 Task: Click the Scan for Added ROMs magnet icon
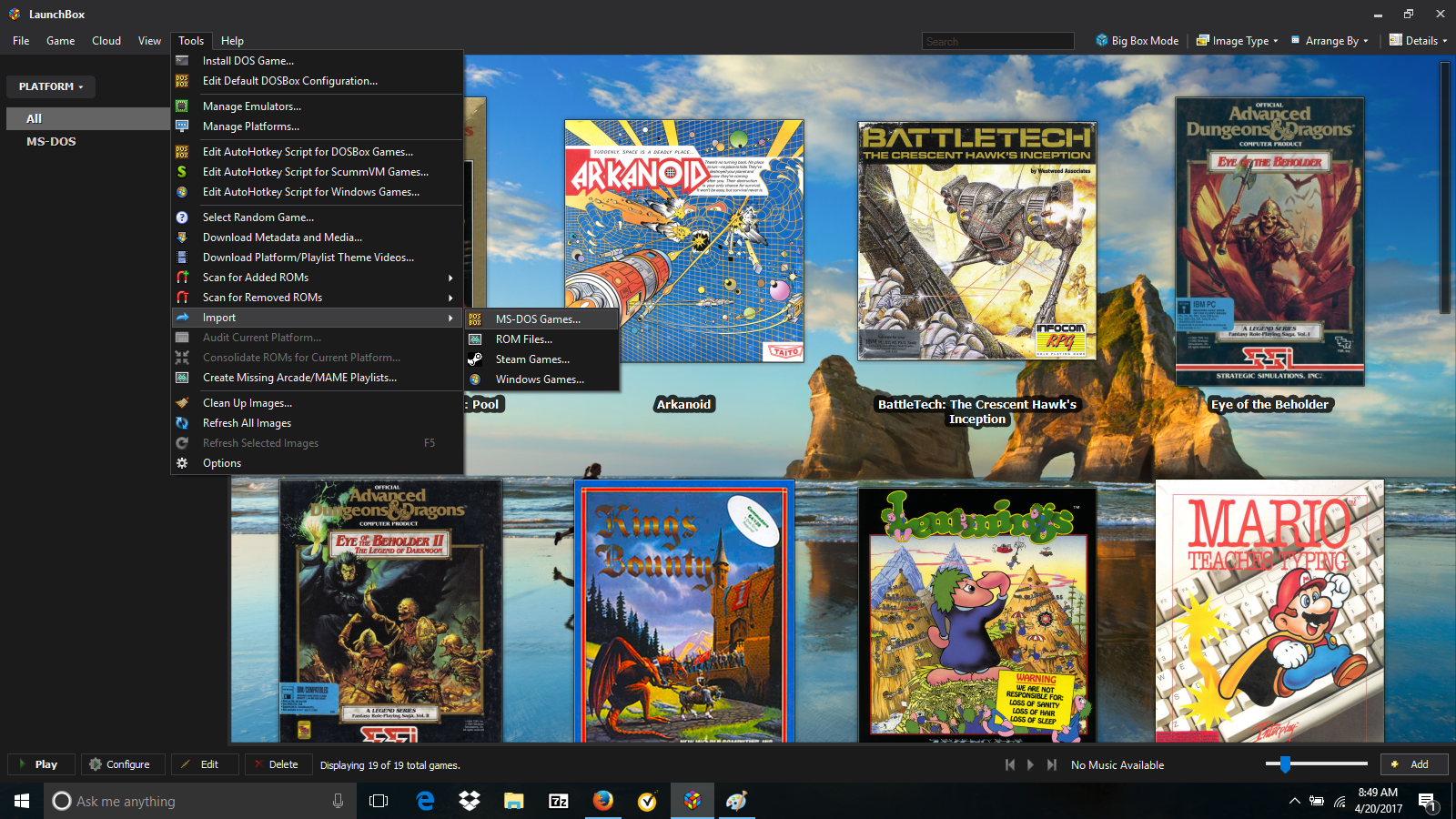point(182,278)
